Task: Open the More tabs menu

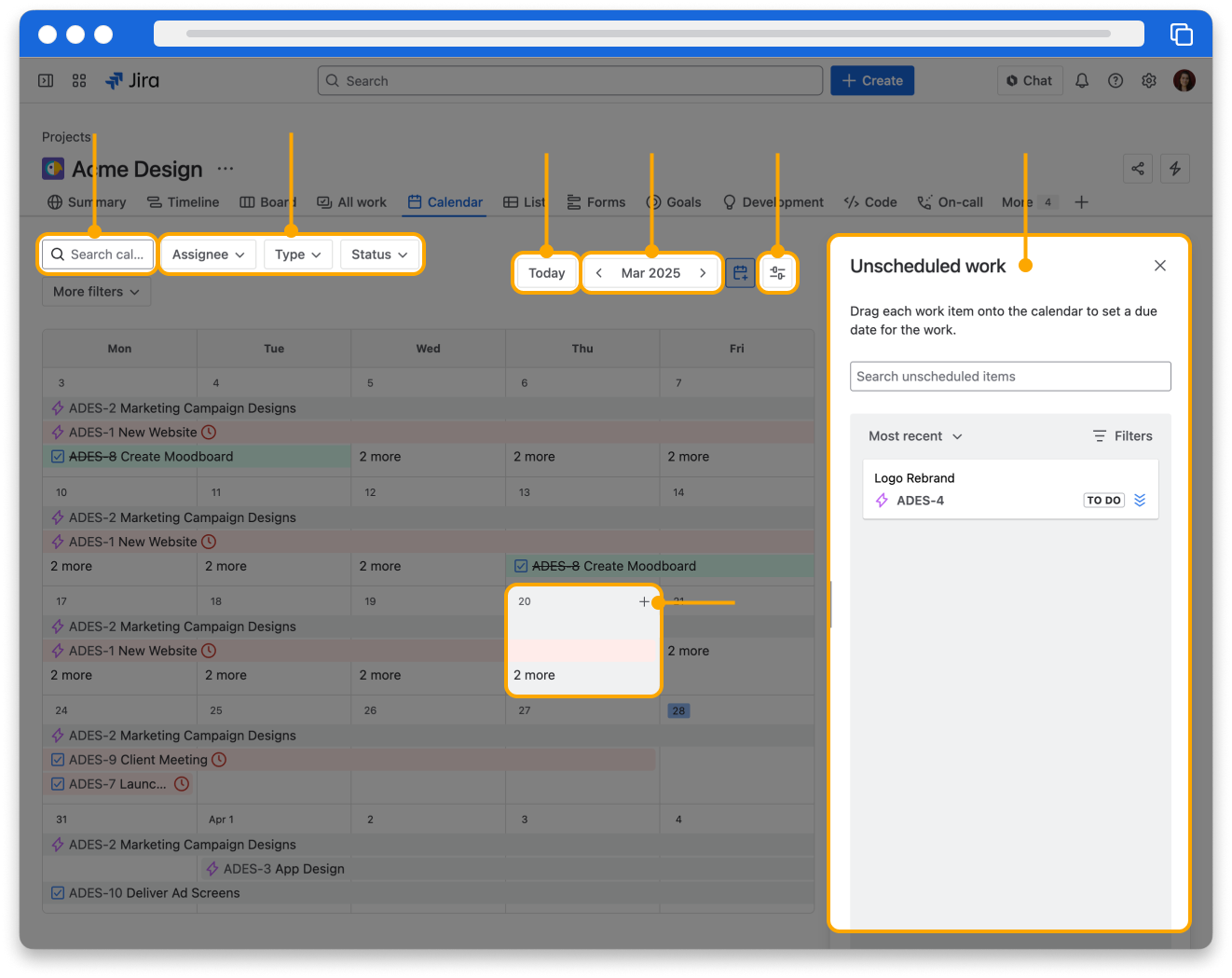Action: [1028, 202]
